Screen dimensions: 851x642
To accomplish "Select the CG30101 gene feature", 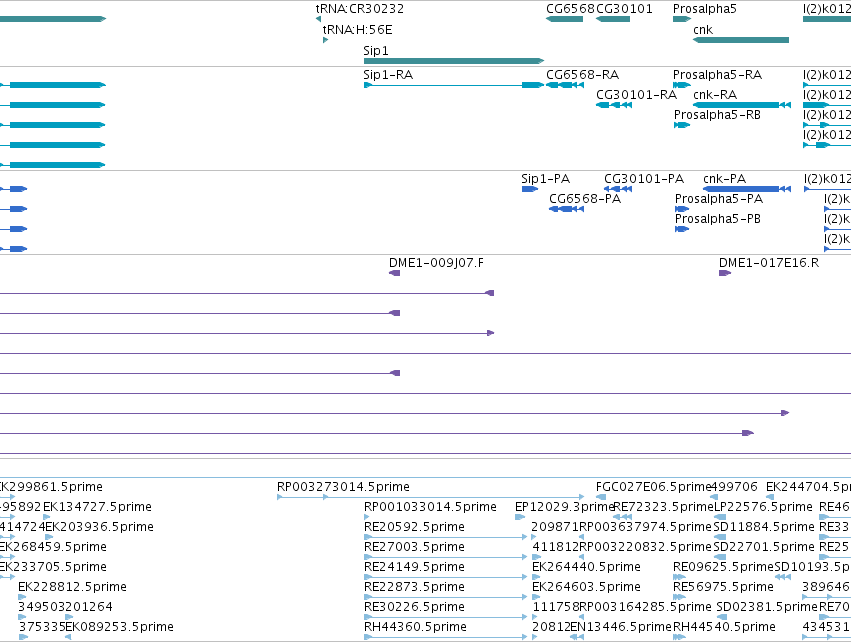I will pyautogui.click(x=613, y=19).
